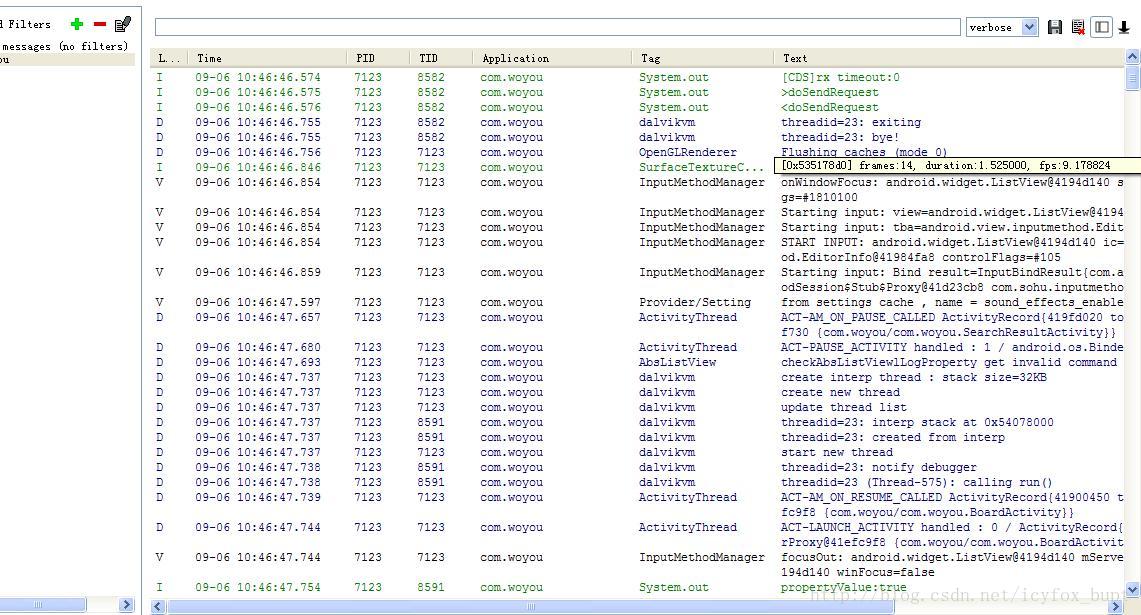The width and height of the screenshot is (1141, 615).
Task: Click the Provider/Setting tag
Action: [x=695, y=302]
